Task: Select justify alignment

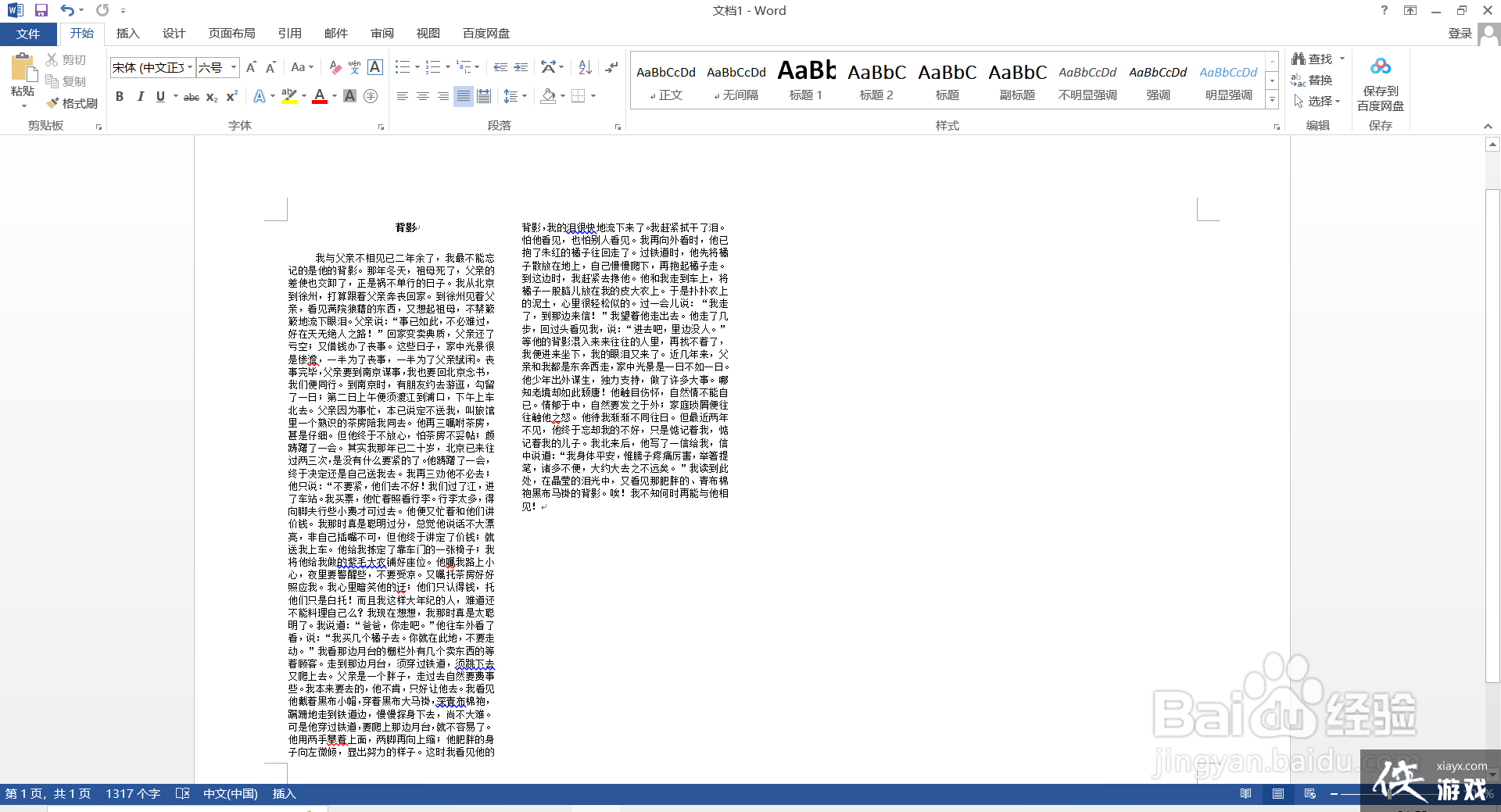Action: [x=464, y=96]
